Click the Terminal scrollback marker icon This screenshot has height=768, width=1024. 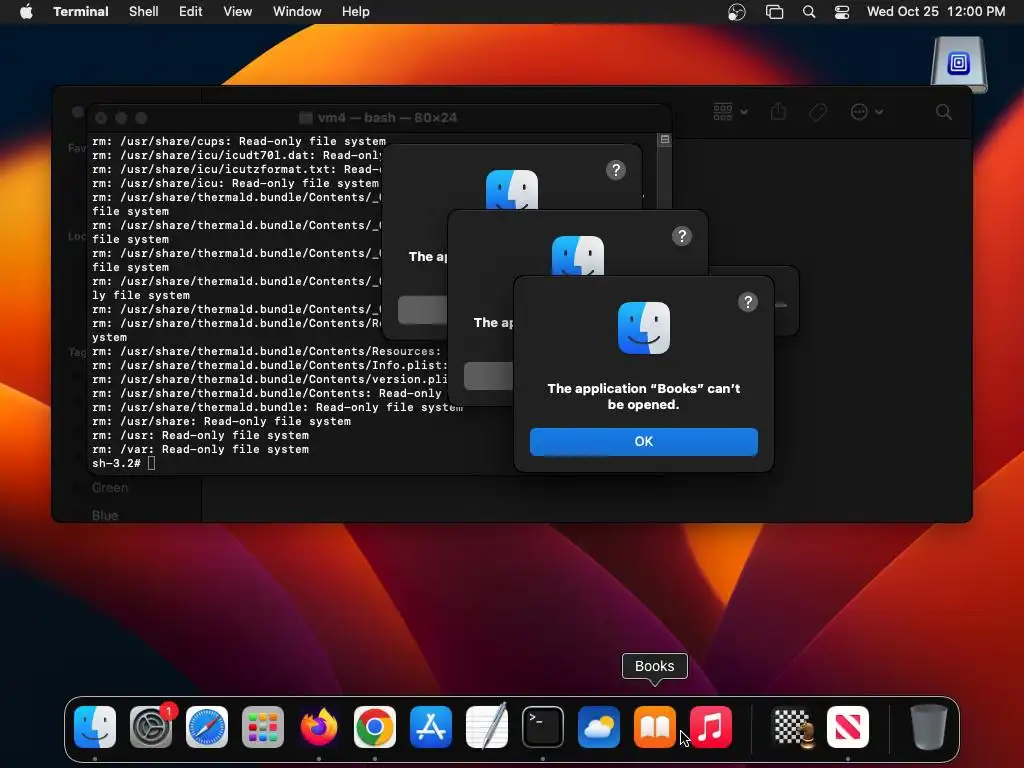tap(665, 139)
